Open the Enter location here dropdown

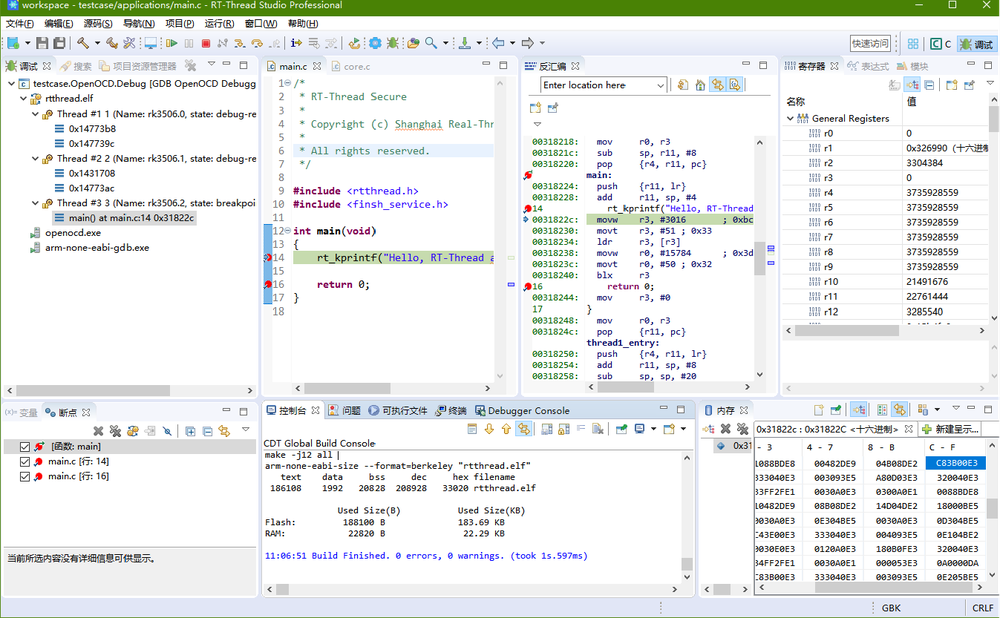pos(660,85)
